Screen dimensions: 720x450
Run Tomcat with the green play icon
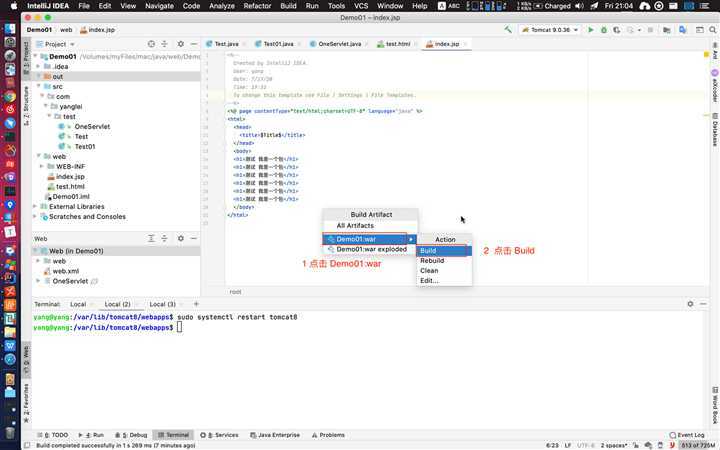click(591, 30)
